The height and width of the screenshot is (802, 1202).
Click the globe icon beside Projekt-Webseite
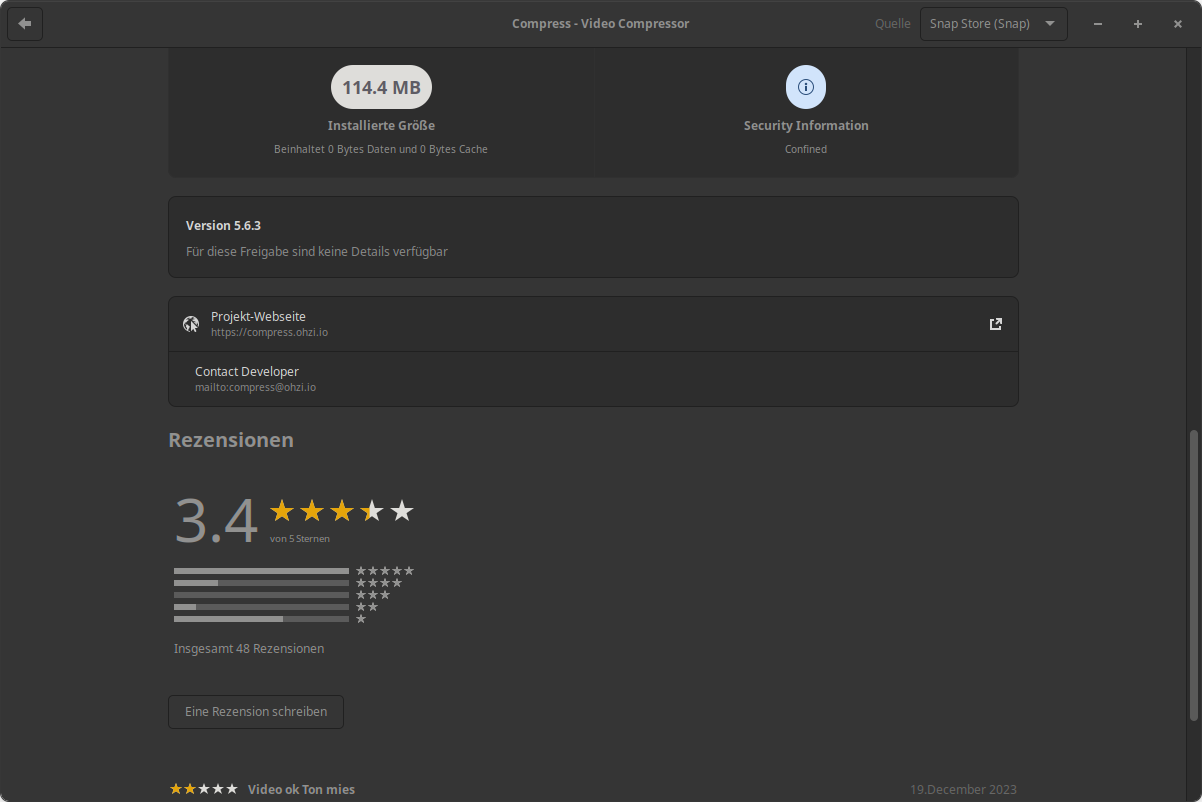pos(191,324)
